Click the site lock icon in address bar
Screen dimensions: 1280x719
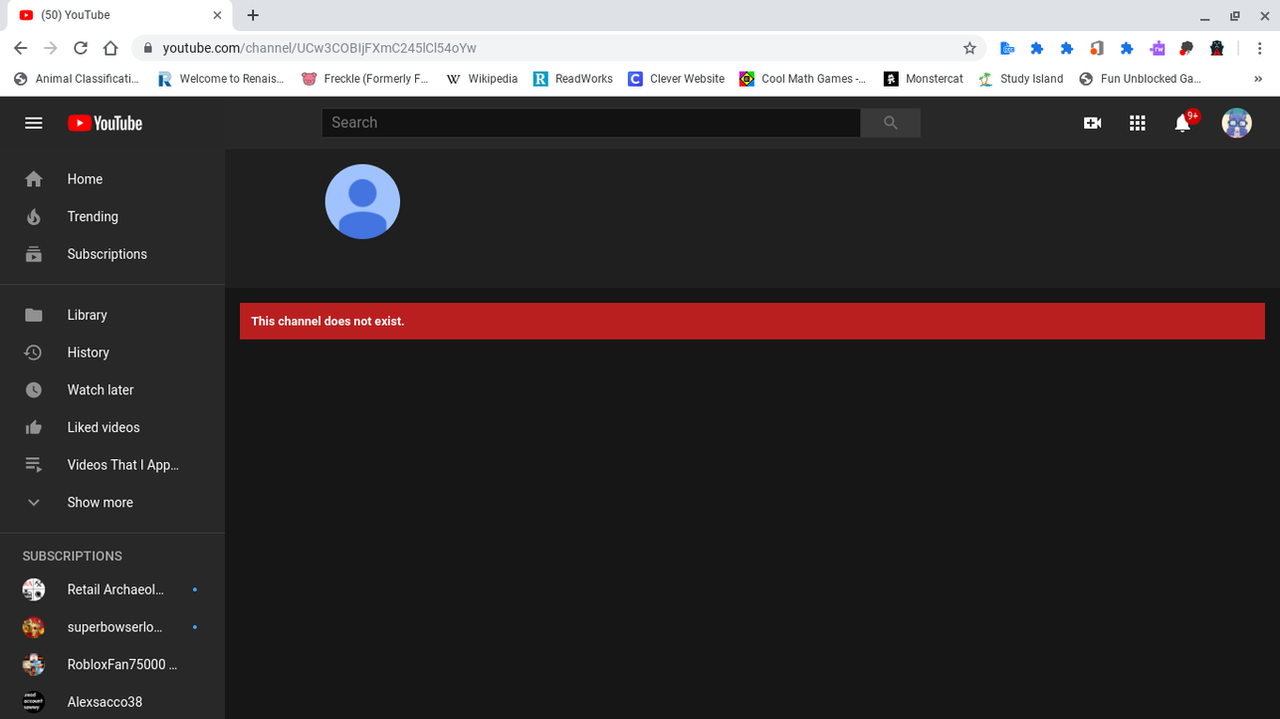[147, 48]
